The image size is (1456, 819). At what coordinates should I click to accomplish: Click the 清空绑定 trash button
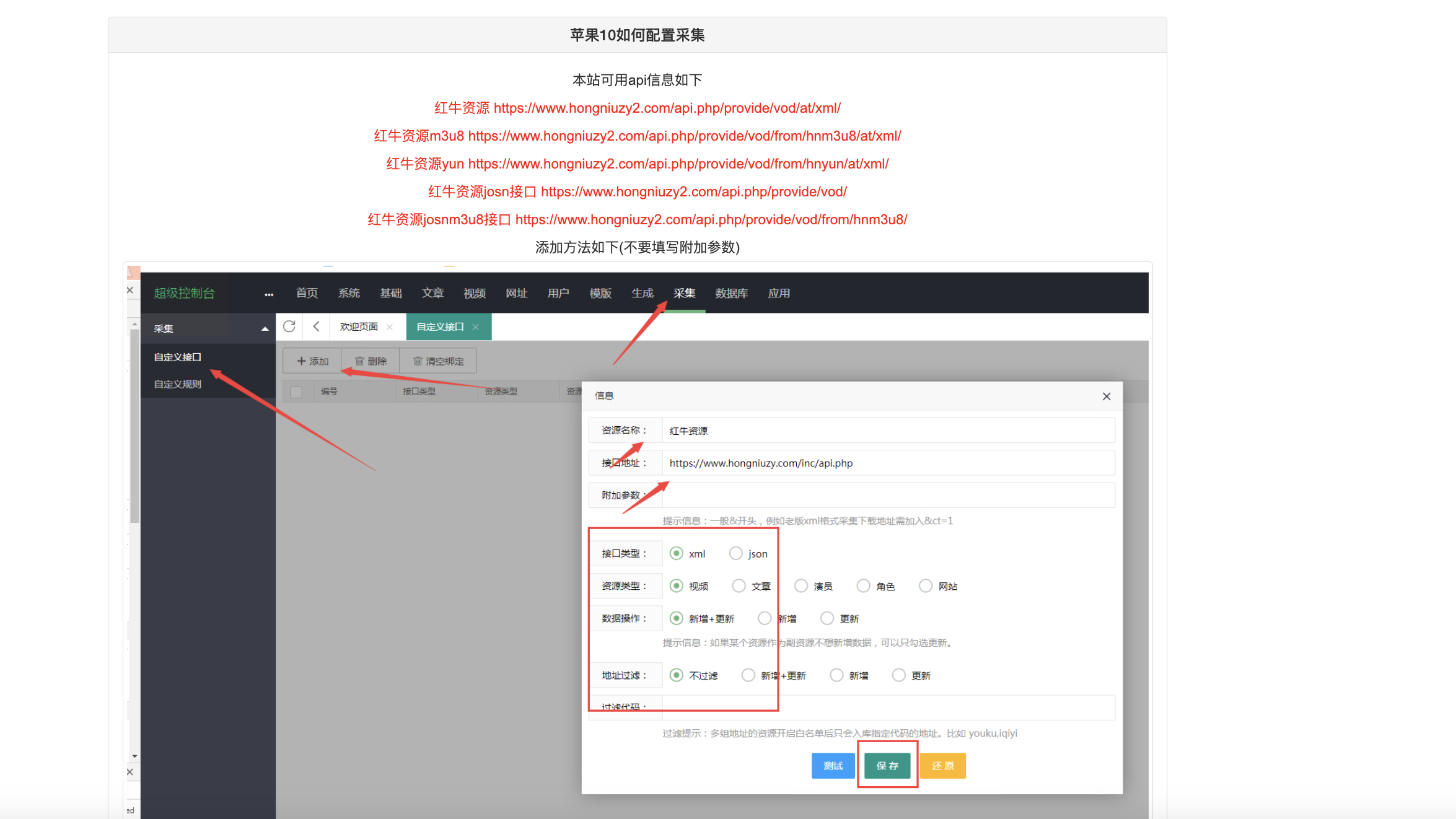(x=438, y=361)
